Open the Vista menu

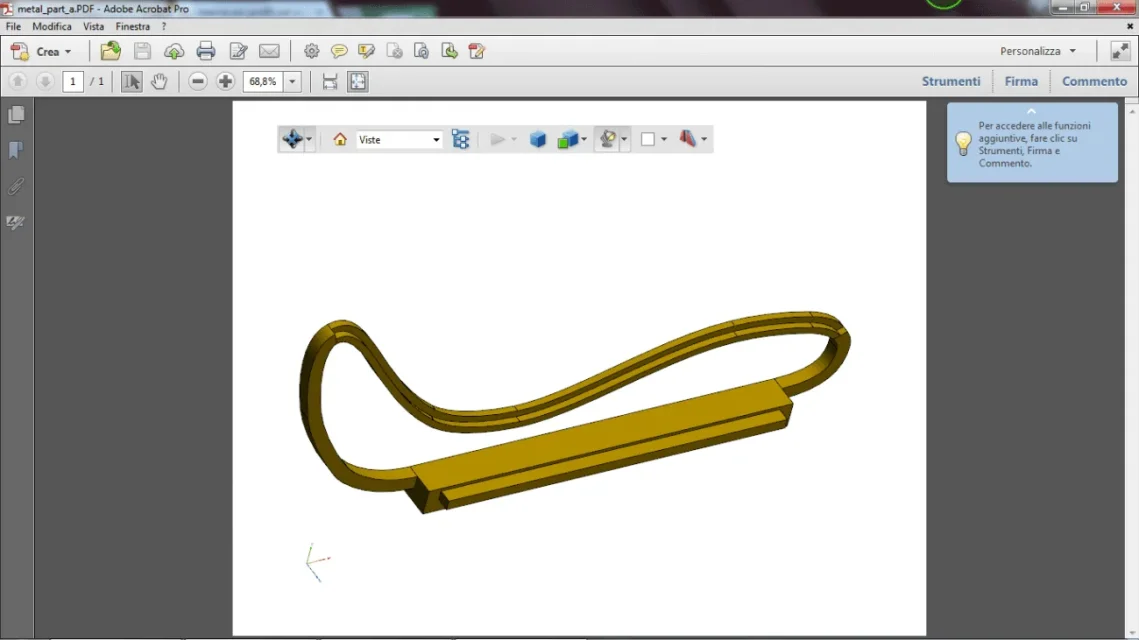(93, 26)
